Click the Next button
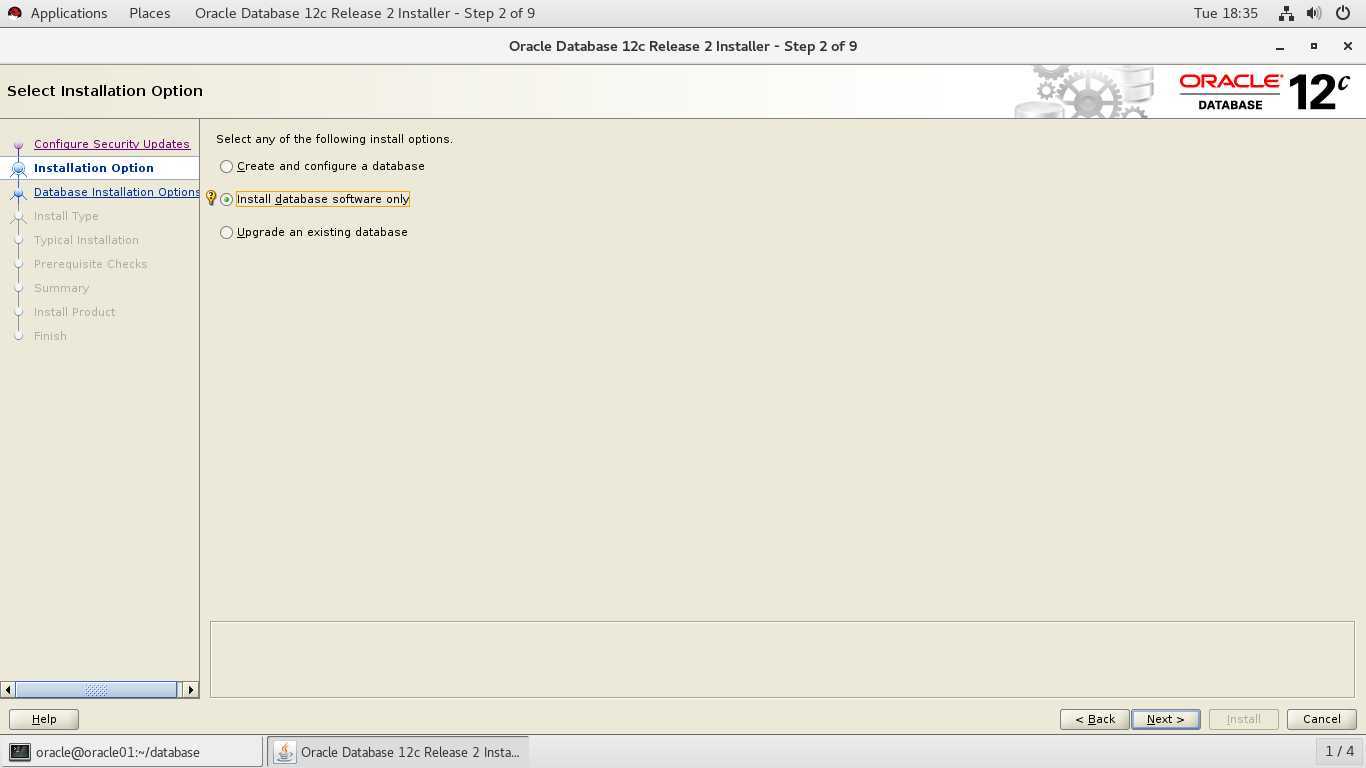 tap(1165, 719)
